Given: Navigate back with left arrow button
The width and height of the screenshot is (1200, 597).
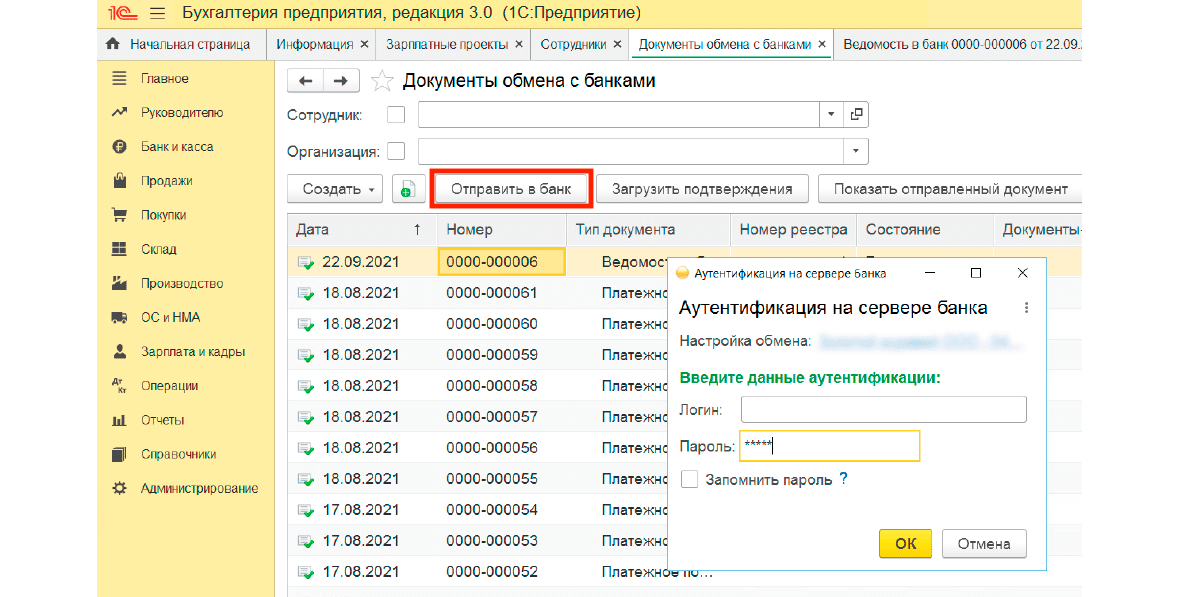Looking at the screenshot, I should pyautogui.click(x=305, y=81).
